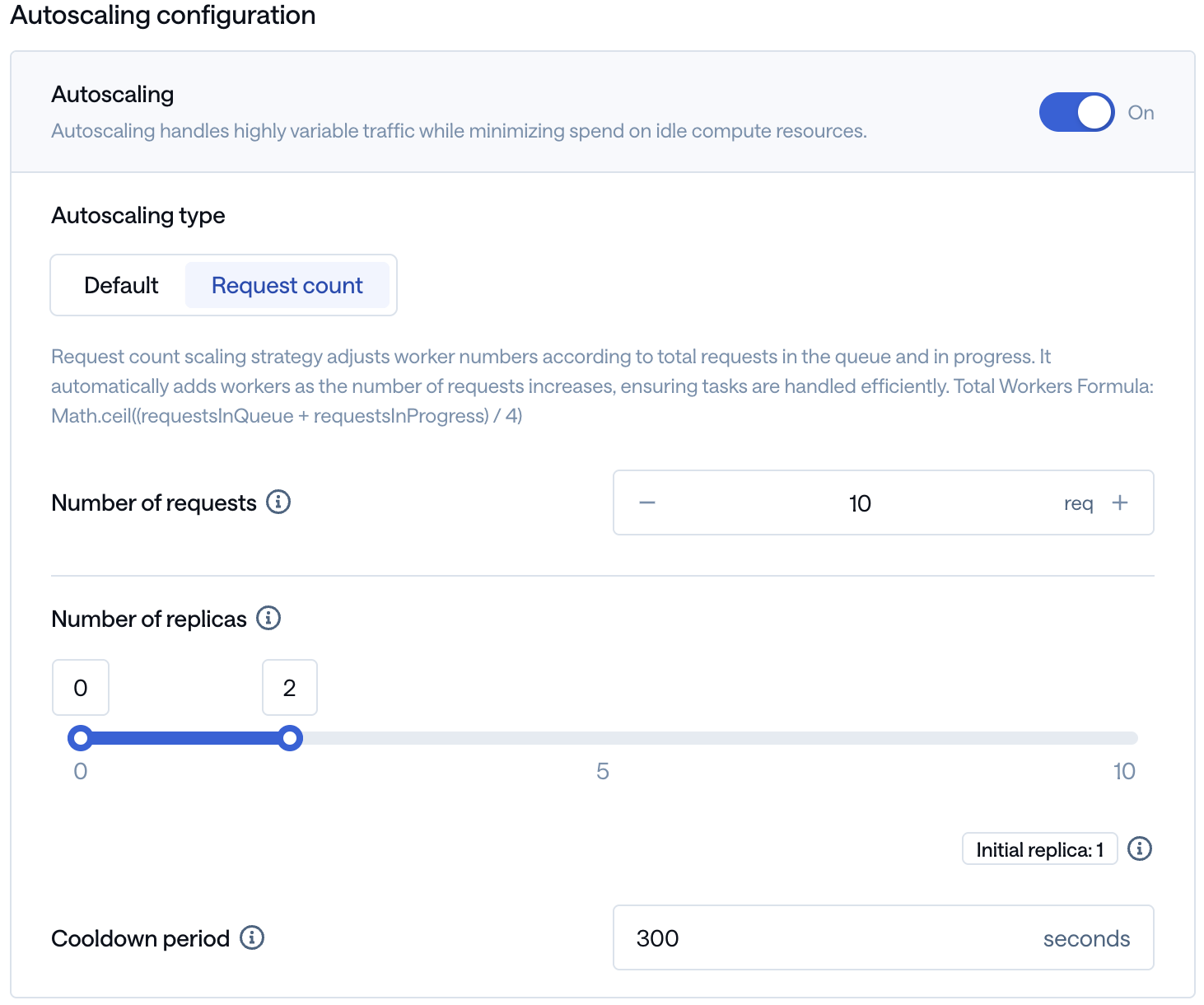Click the Initial replica: 1 badge
The image size is (1204, 1005).
1039,849
